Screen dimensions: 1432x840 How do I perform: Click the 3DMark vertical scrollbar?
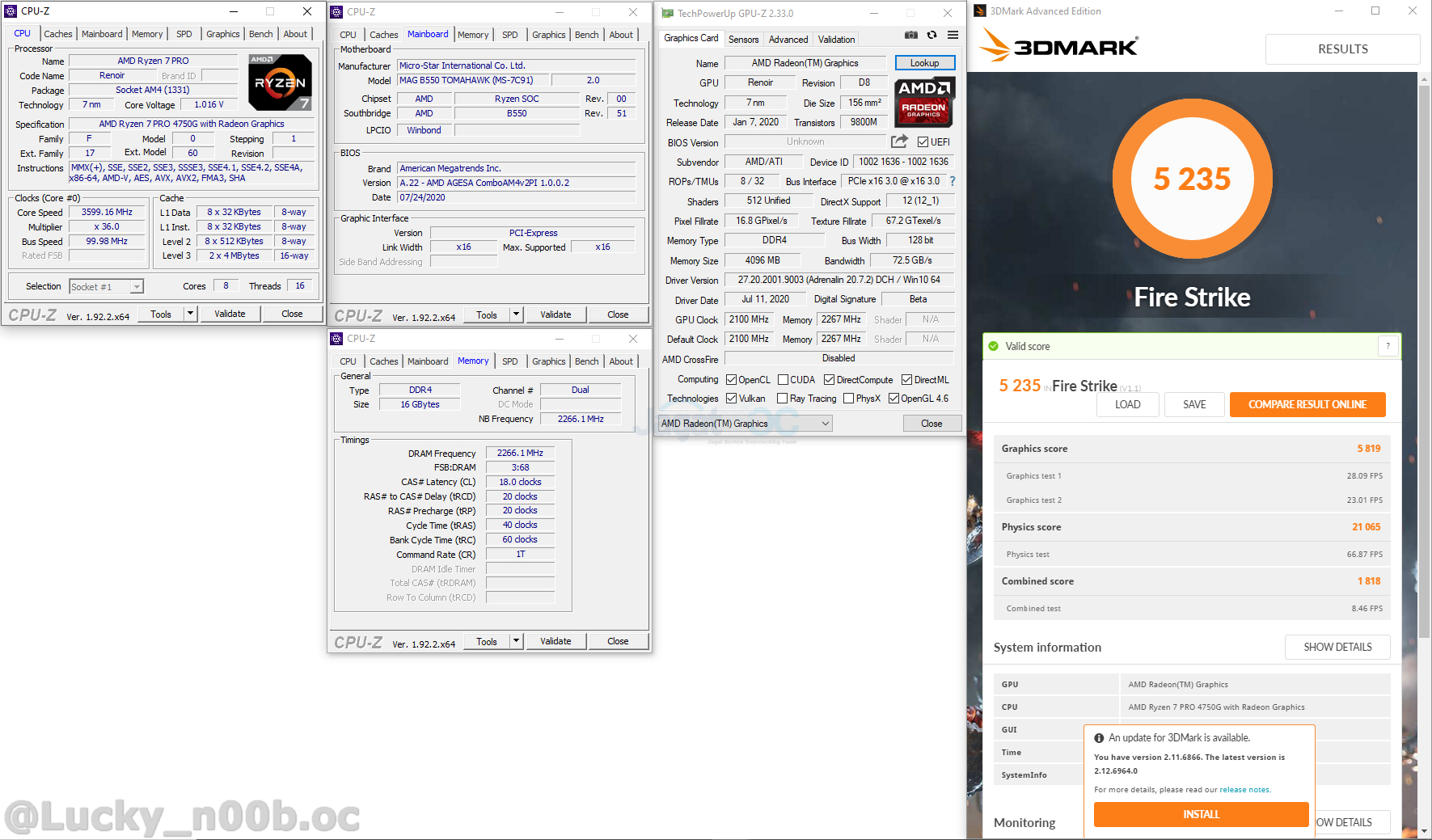[1425, 361]
